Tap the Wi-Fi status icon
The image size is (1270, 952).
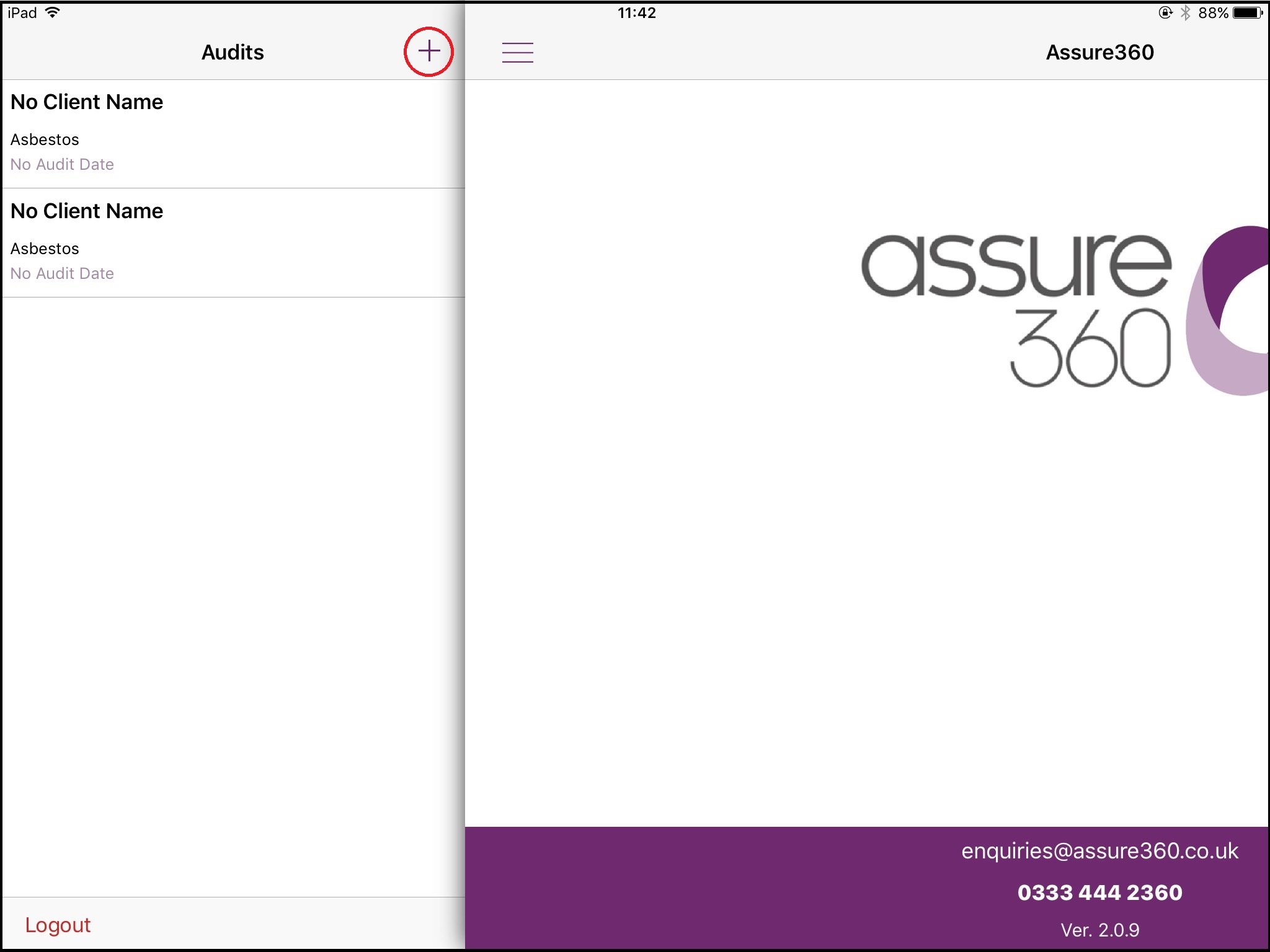[53, 12]
